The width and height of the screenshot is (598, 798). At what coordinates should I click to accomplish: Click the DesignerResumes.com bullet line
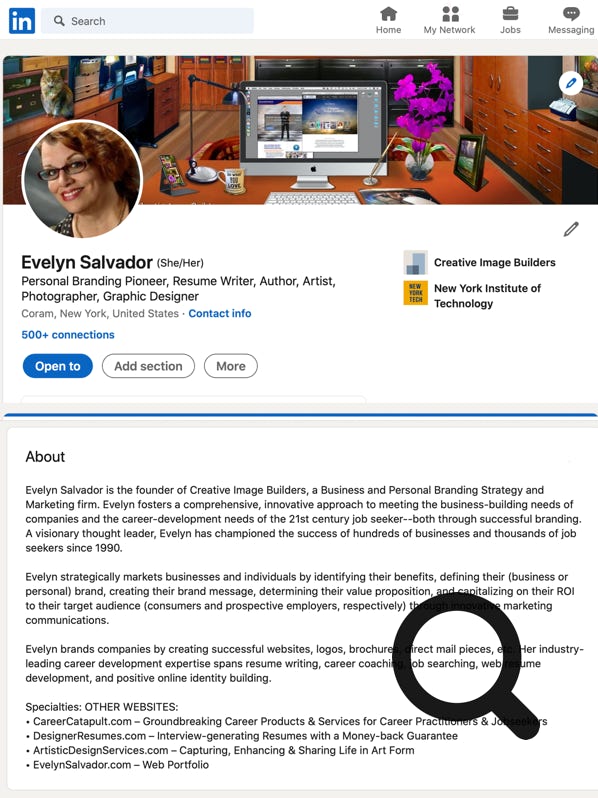click(242, 736)
